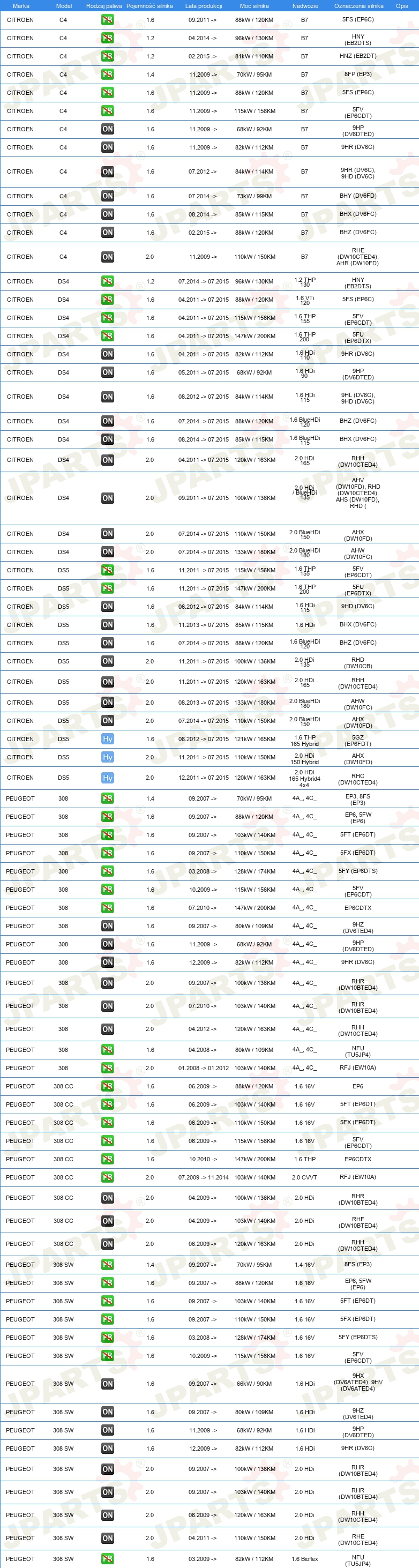Click diesel ON icon in Peugeot 308 9HZ 80kW row
The height and width of the screenshot is (1568, 419).
tap(108, 926)
